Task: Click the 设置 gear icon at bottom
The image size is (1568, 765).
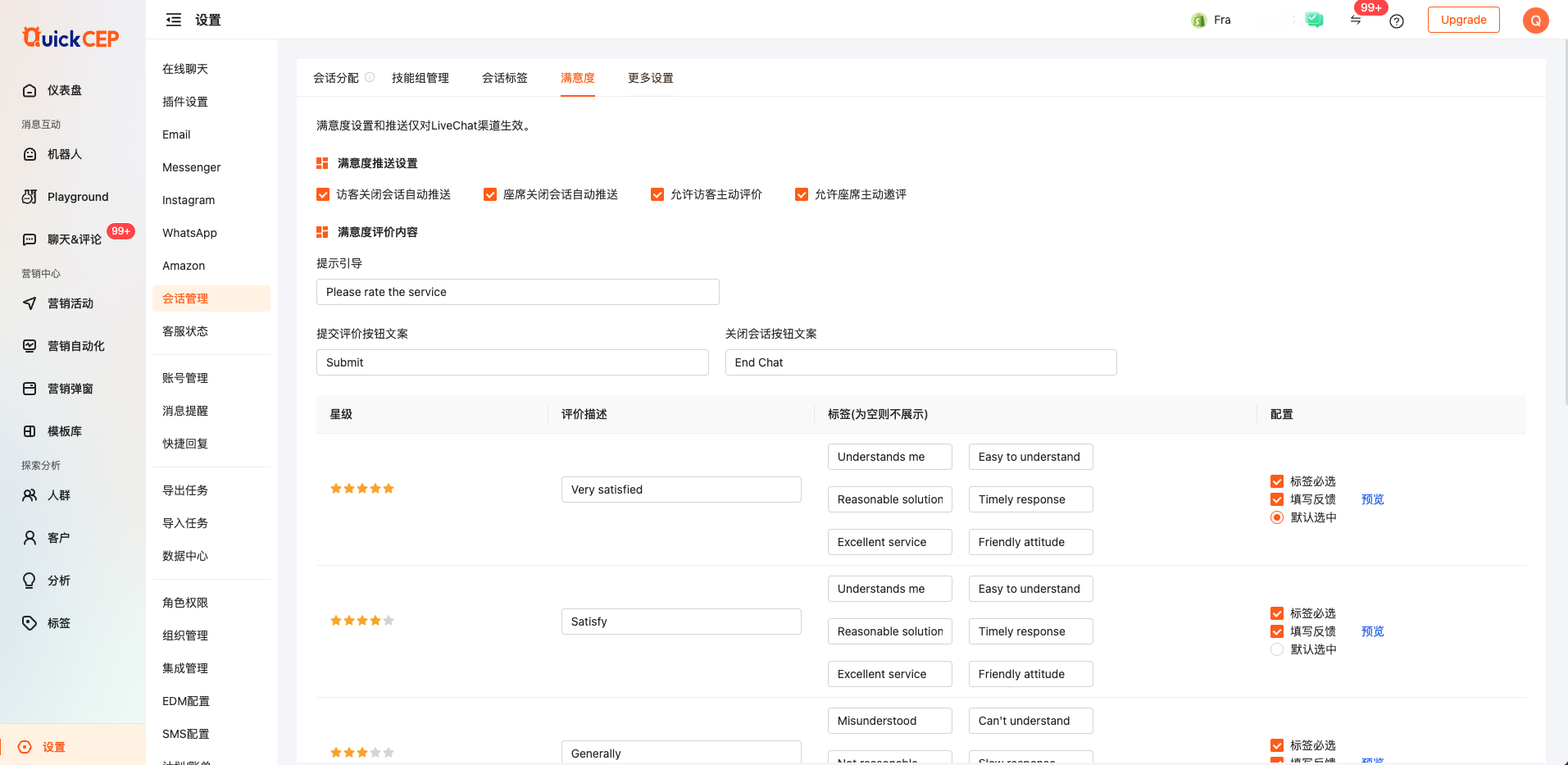Action: coord(25,747)
